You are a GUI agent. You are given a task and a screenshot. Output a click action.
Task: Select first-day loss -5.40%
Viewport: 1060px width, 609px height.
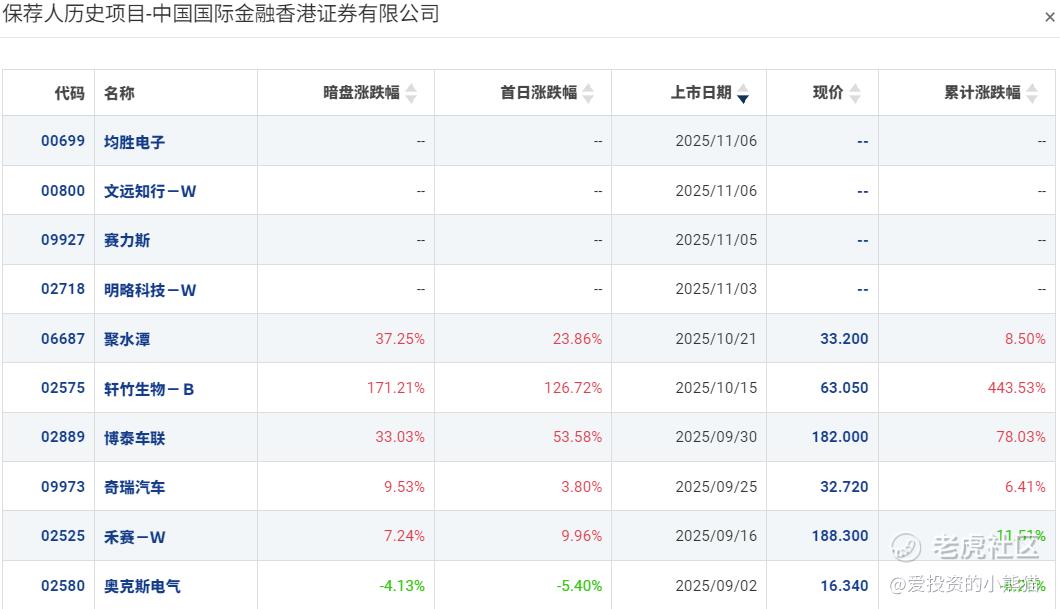(x=579, y=585)
